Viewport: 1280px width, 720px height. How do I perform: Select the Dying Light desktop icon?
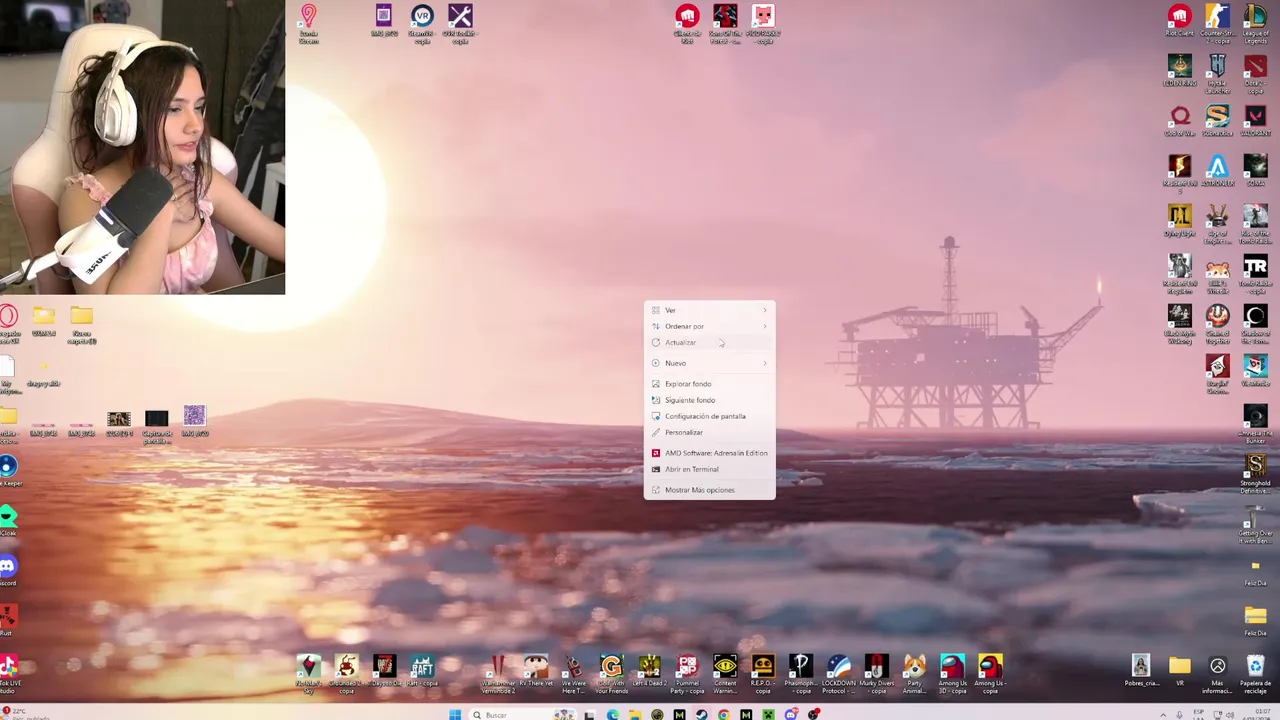coord(1180,221)
